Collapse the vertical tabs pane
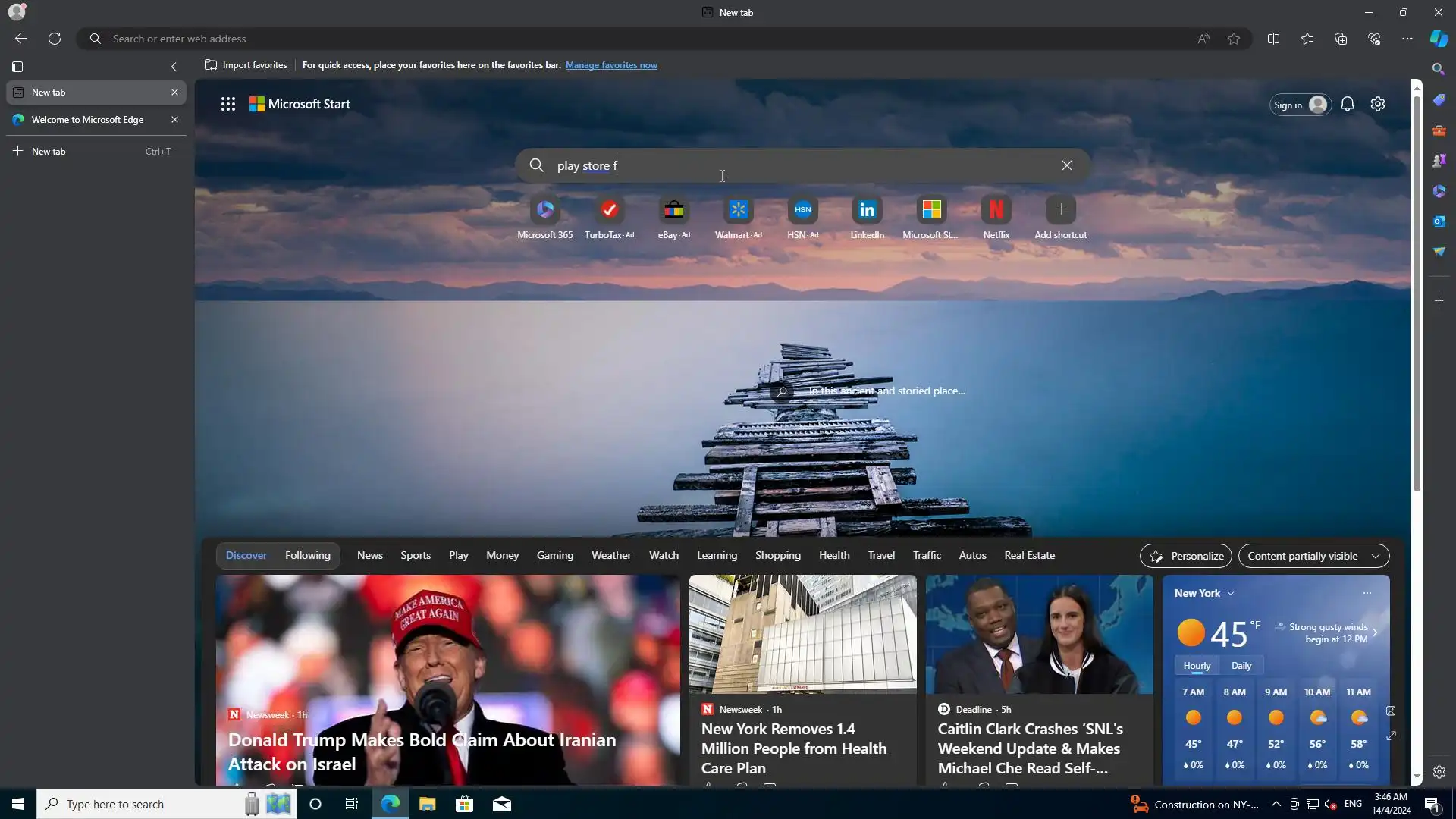The height and width of the screenshot is (819, 1456). point(174,67)
